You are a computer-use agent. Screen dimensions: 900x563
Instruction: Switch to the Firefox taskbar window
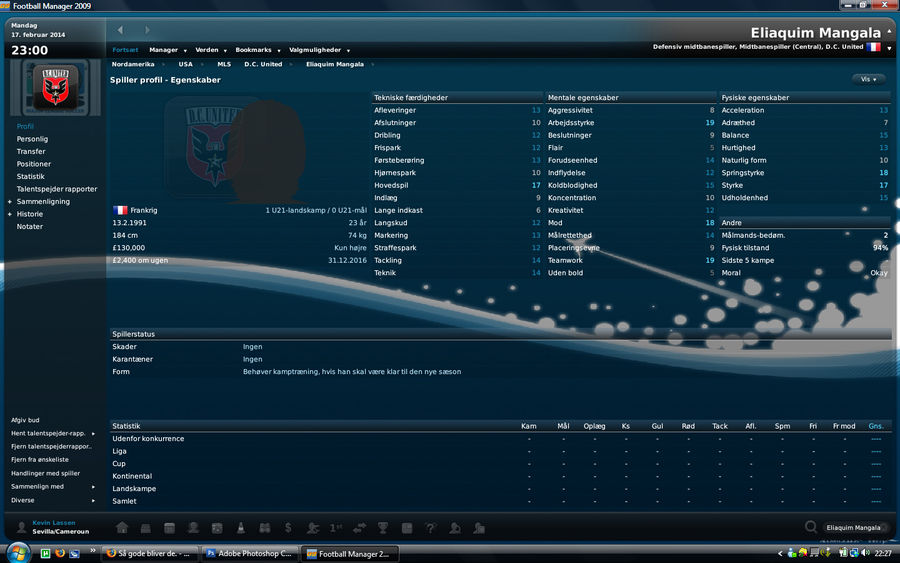click(149, 553)
